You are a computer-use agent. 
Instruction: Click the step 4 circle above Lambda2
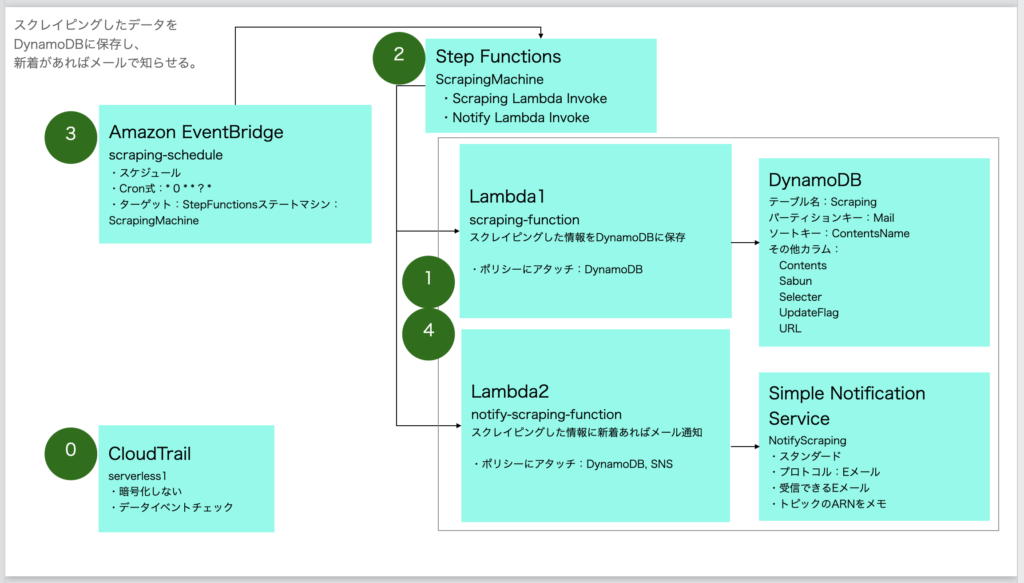pos(428,334)
